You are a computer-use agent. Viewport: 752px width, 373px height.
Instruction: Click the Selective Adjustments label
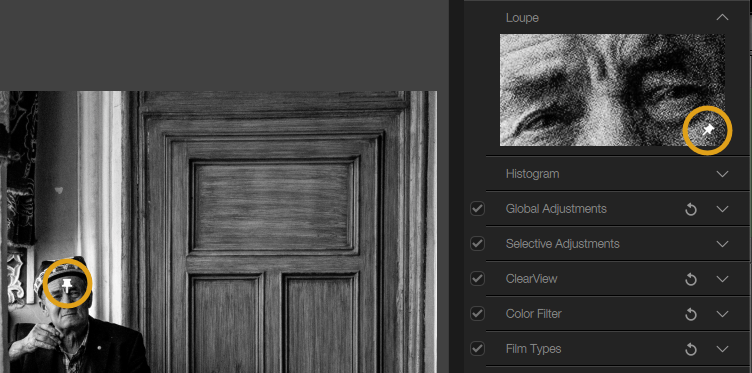coord(562,244)
